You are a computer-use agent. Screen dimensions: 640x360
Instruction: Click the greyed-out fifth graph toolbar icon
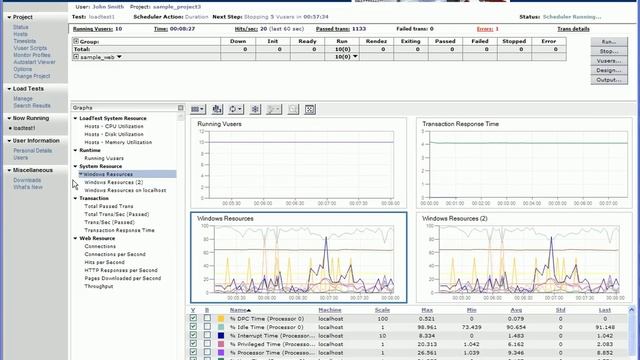coord(274,109)
